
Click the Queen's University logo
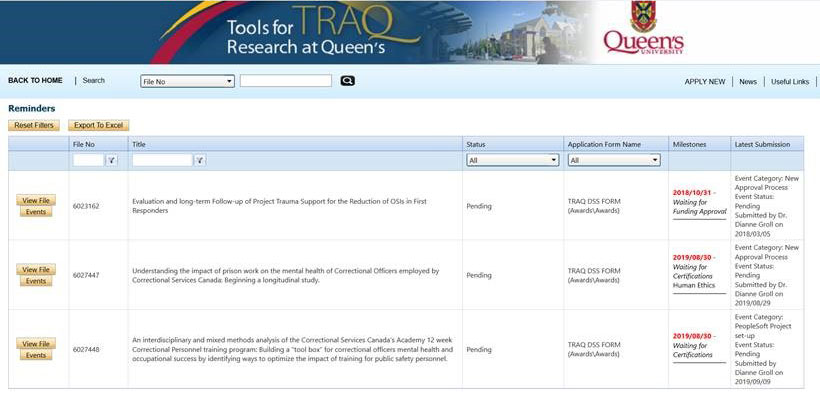(643, 30)
